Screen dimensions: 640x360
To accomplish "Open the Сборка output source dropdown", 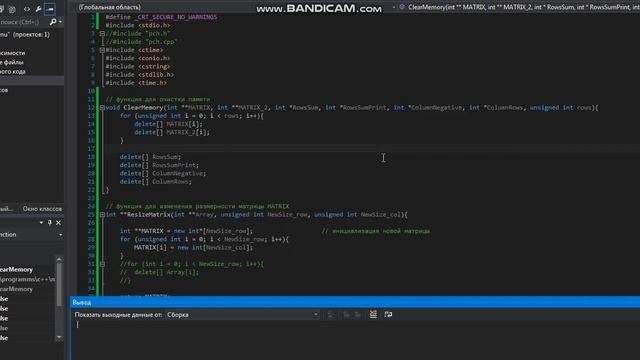I will point(242,315).
